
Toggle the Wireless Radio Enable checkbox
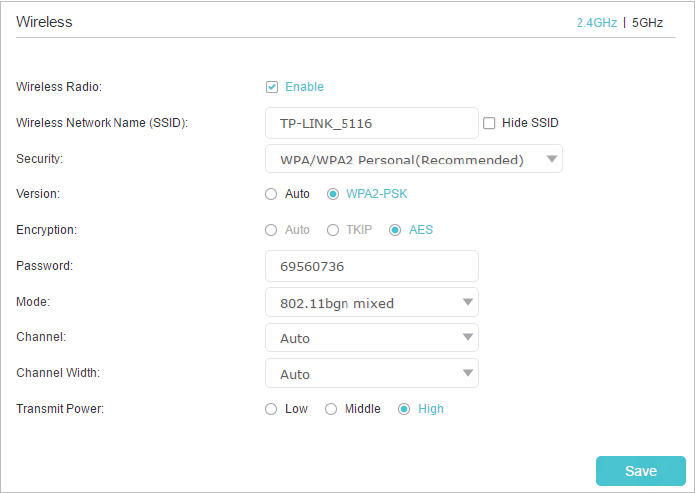pos(272,87)
